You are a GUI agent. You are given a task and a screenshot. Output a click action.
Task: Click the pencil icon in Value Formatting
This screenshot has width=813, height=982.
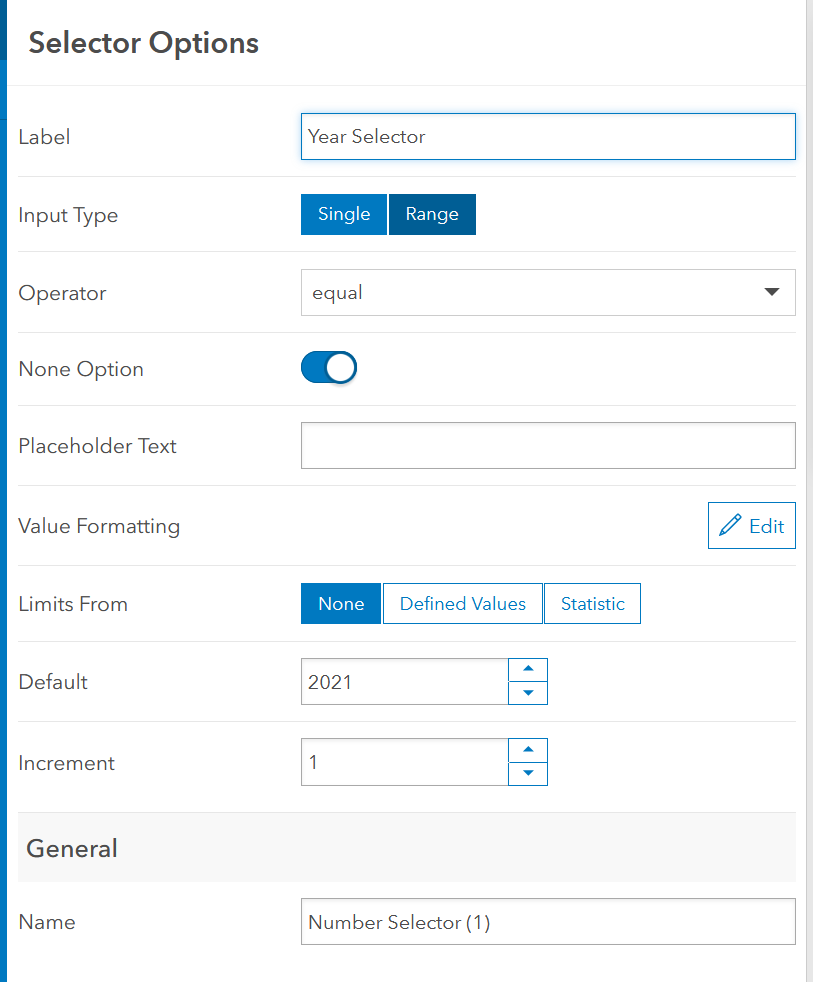coord(730,525)
